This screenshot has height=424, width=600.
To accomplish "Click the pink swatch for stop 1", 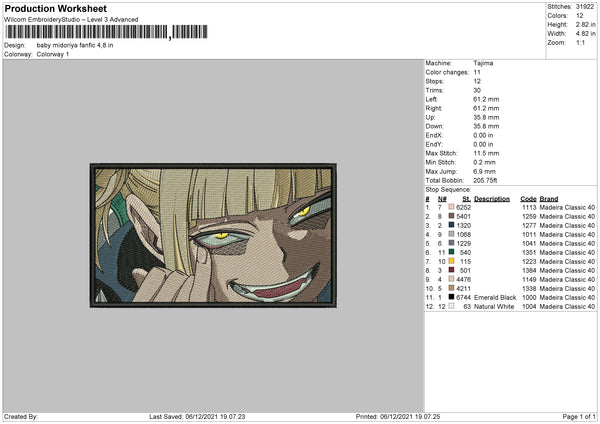I will point(452,207).
